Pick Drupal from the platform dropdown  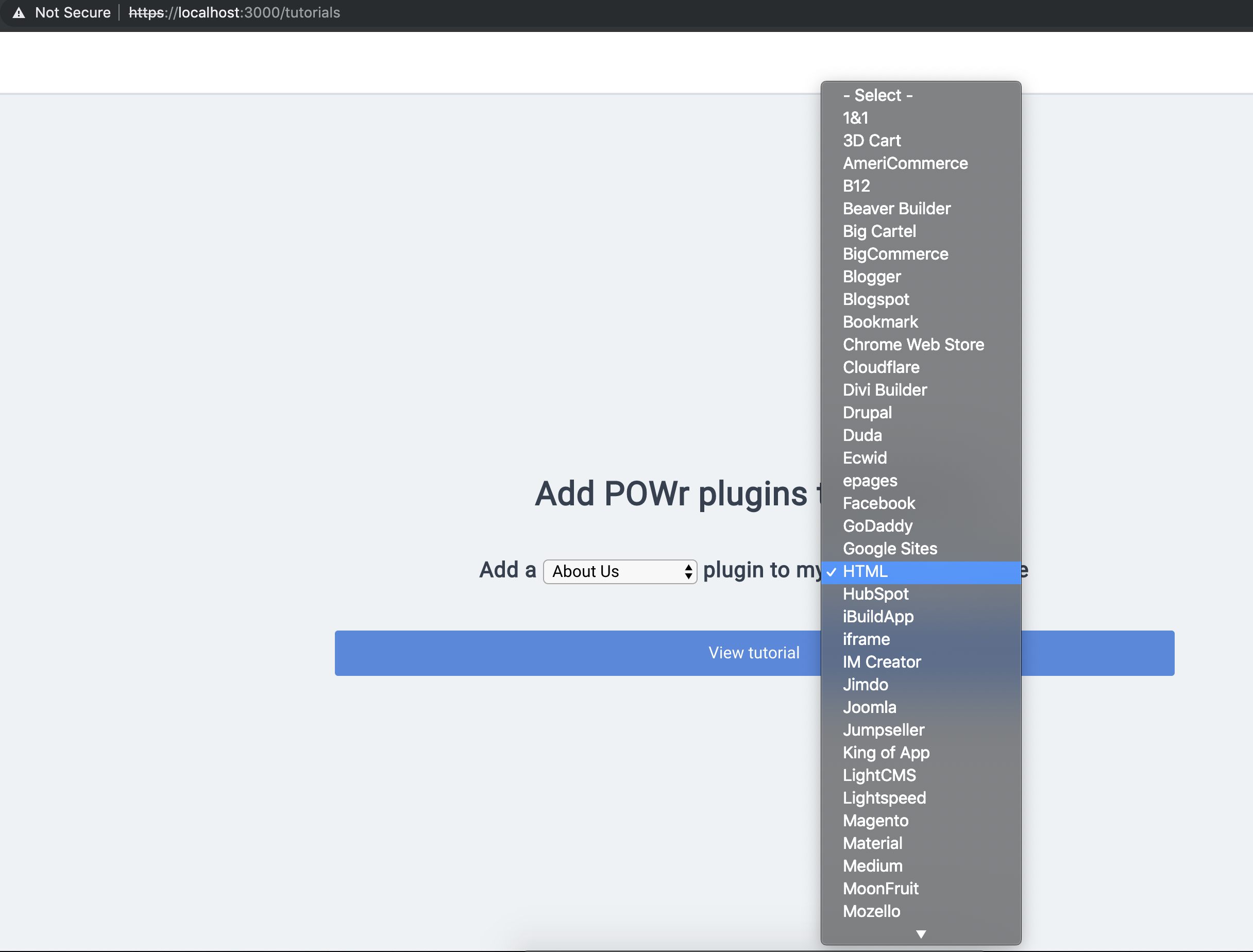[x=867, y=413]
